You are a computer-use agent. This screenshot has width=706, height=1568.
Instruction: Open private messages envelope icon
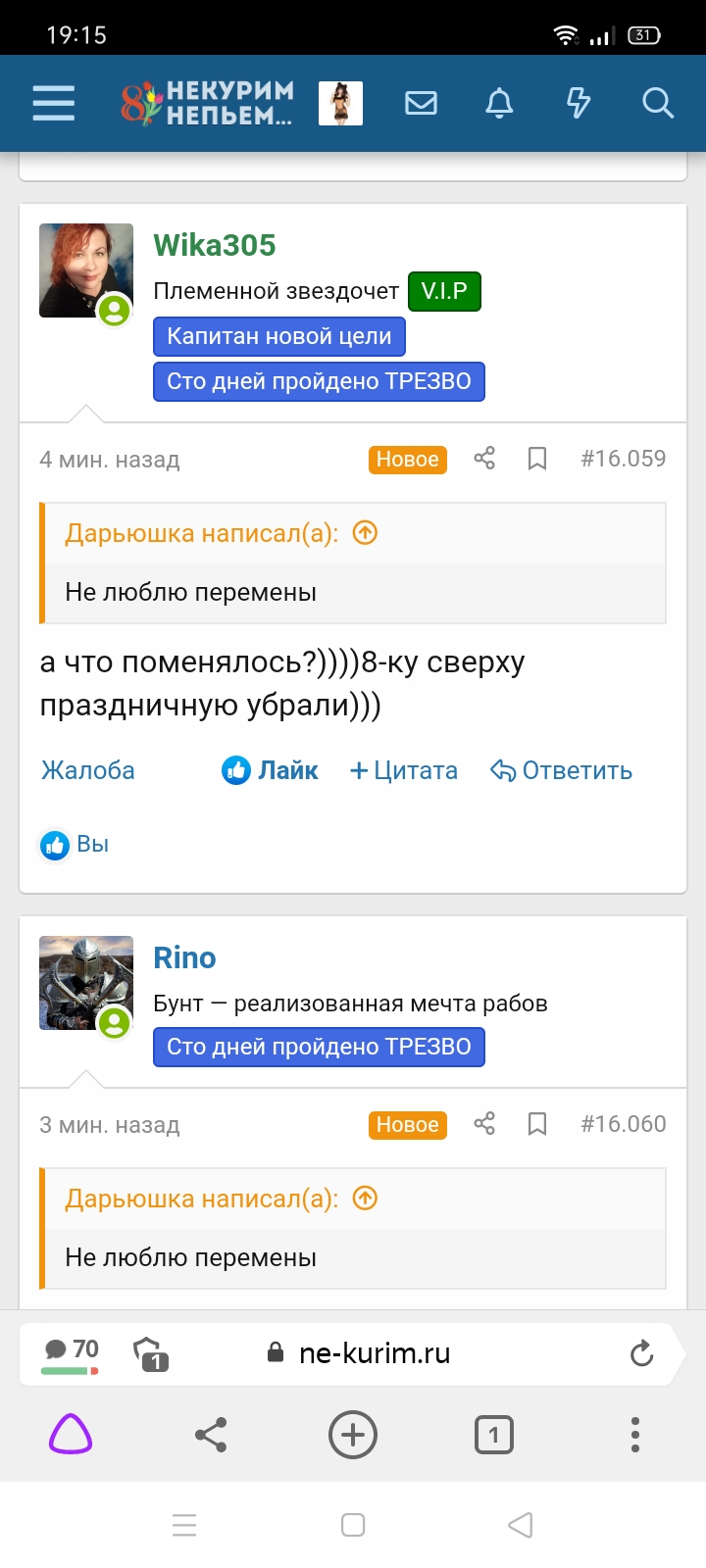(421, 103)
